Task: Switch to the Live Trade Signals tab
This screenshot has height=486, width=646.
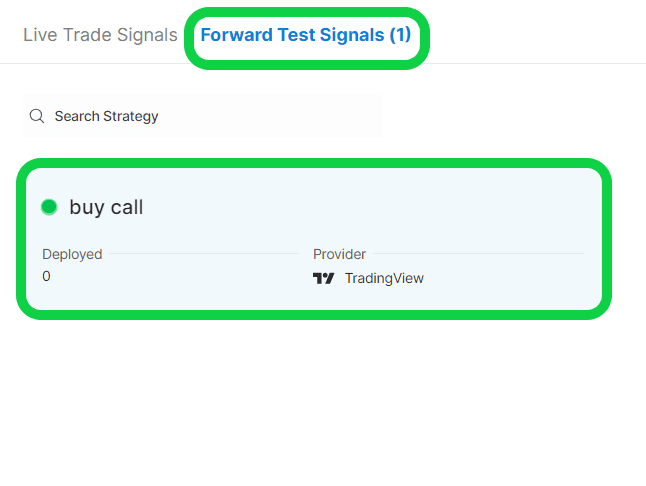Action: 100,35
